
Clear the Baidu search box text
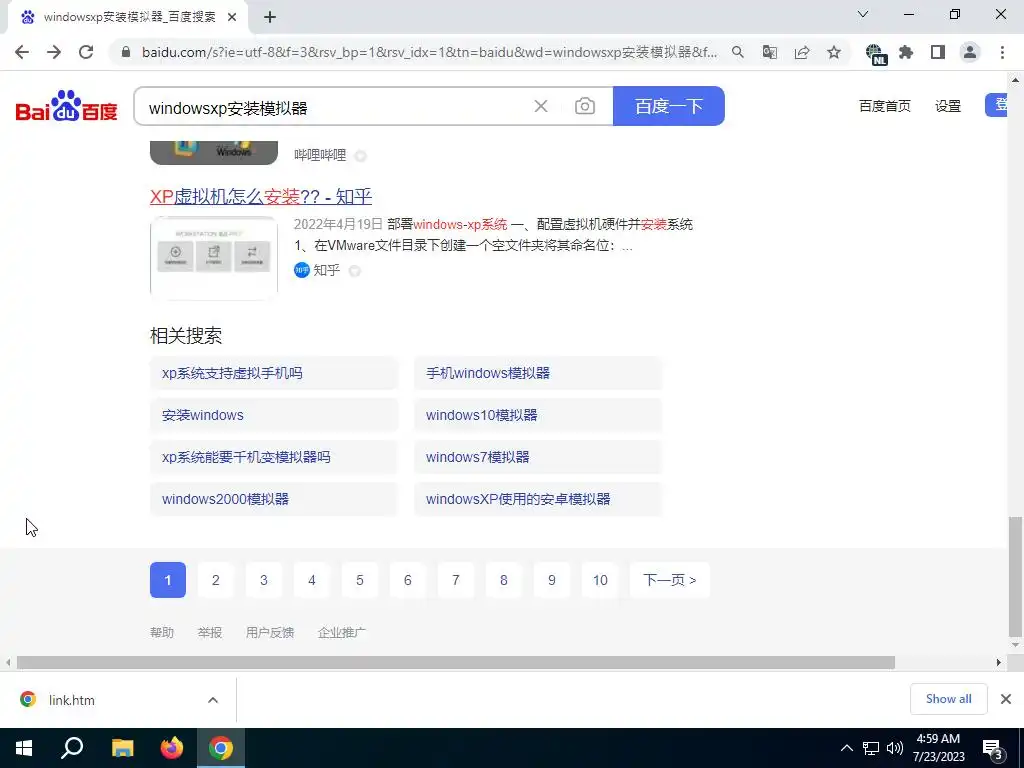tap(541, 106)
